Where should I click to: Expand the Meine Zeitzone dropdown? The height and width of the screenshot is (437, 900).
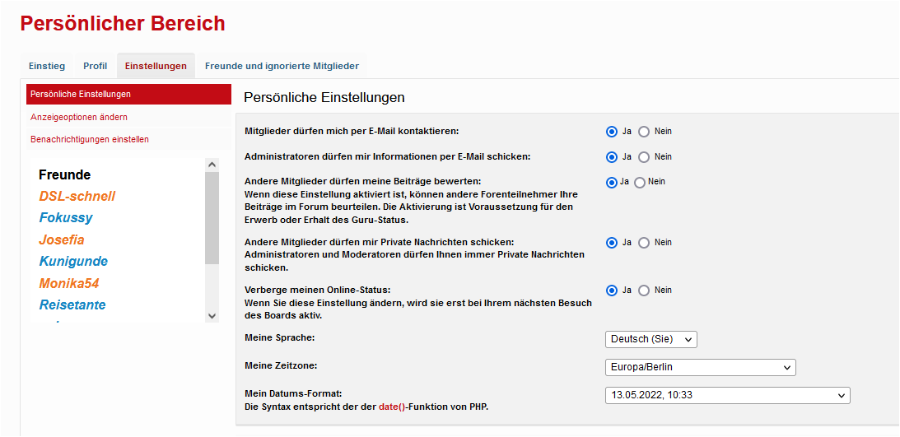[x=700, y=367]
